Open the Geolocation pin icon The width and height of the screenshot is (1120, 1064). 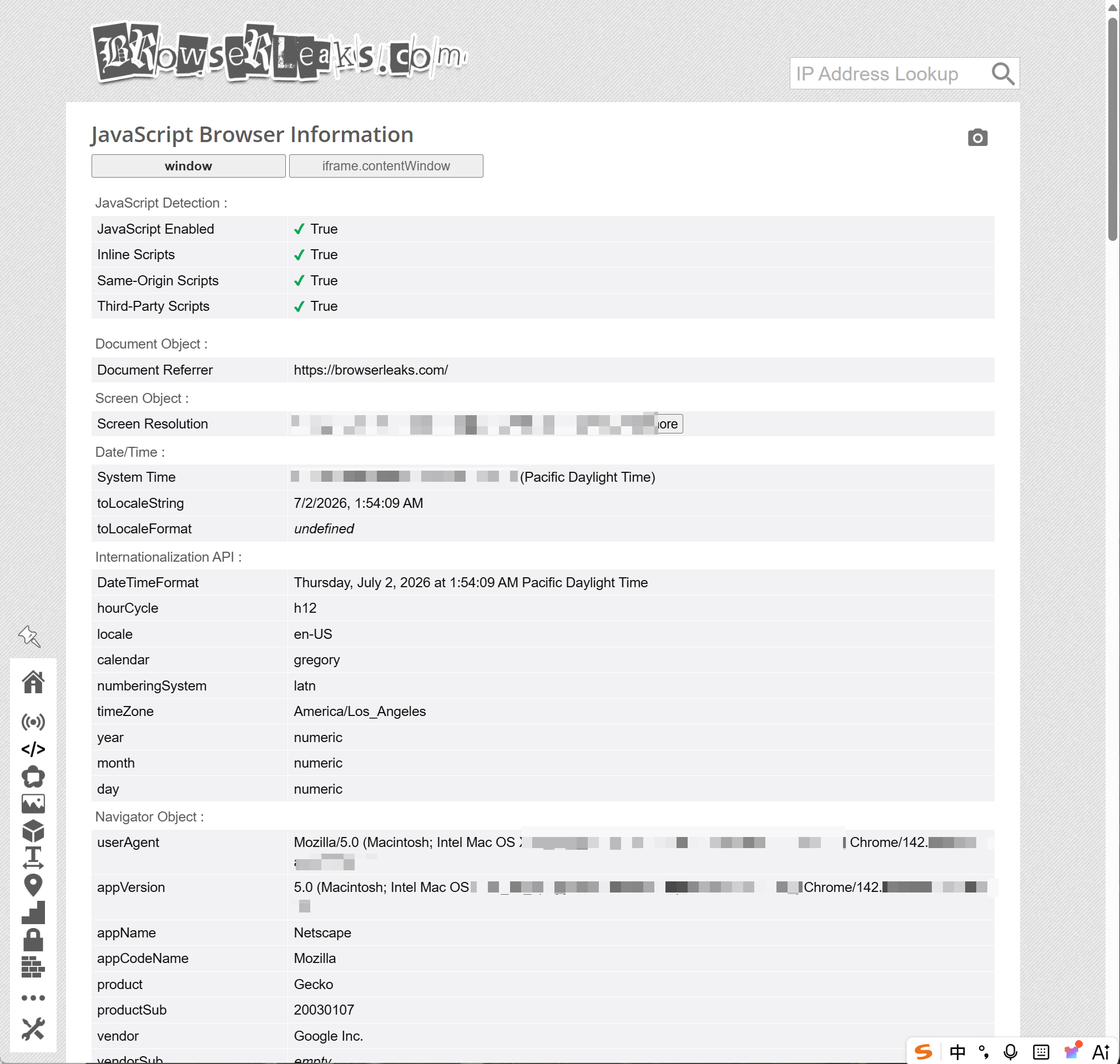pos(33,885)
